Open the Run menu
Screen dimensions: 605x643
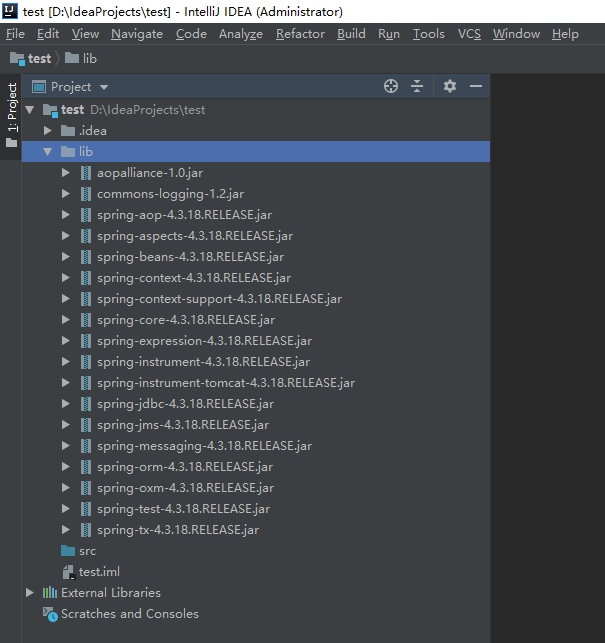pyautogui.click(x=389, y=34)
